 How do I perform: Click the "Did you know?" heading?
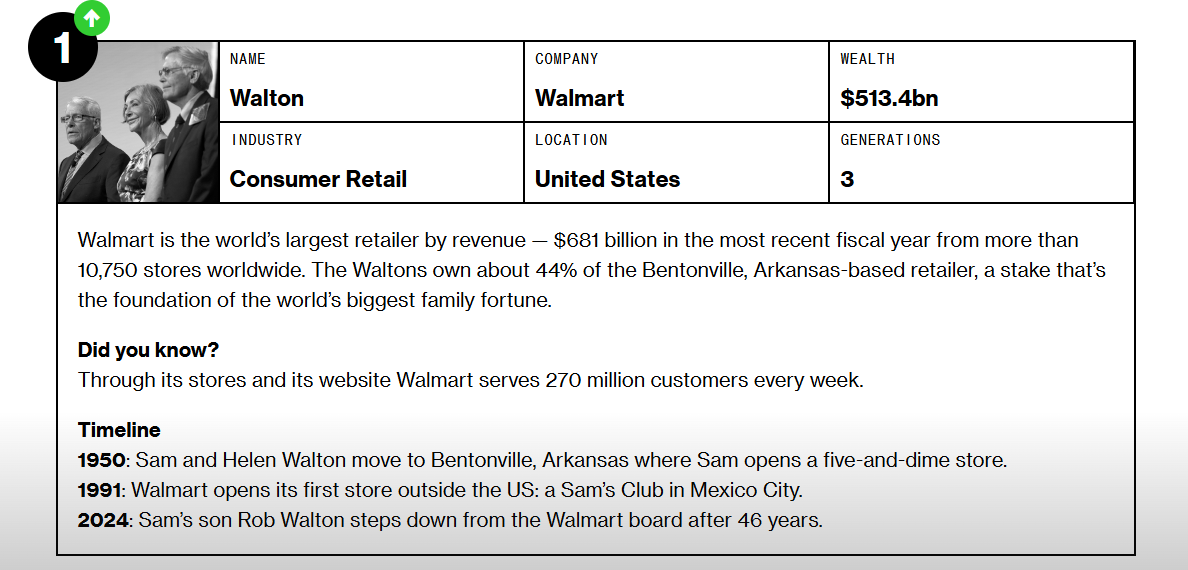[x=148, y=350]
